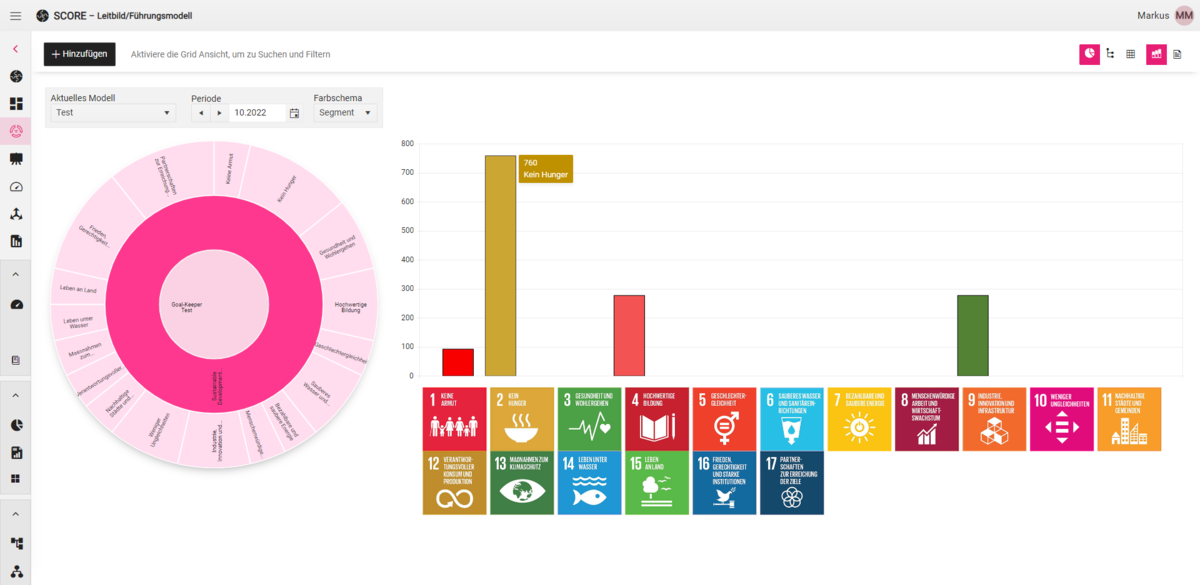Collapse the first sidebar section chevron
The image size is (1200, 585).
pos(16,274)
